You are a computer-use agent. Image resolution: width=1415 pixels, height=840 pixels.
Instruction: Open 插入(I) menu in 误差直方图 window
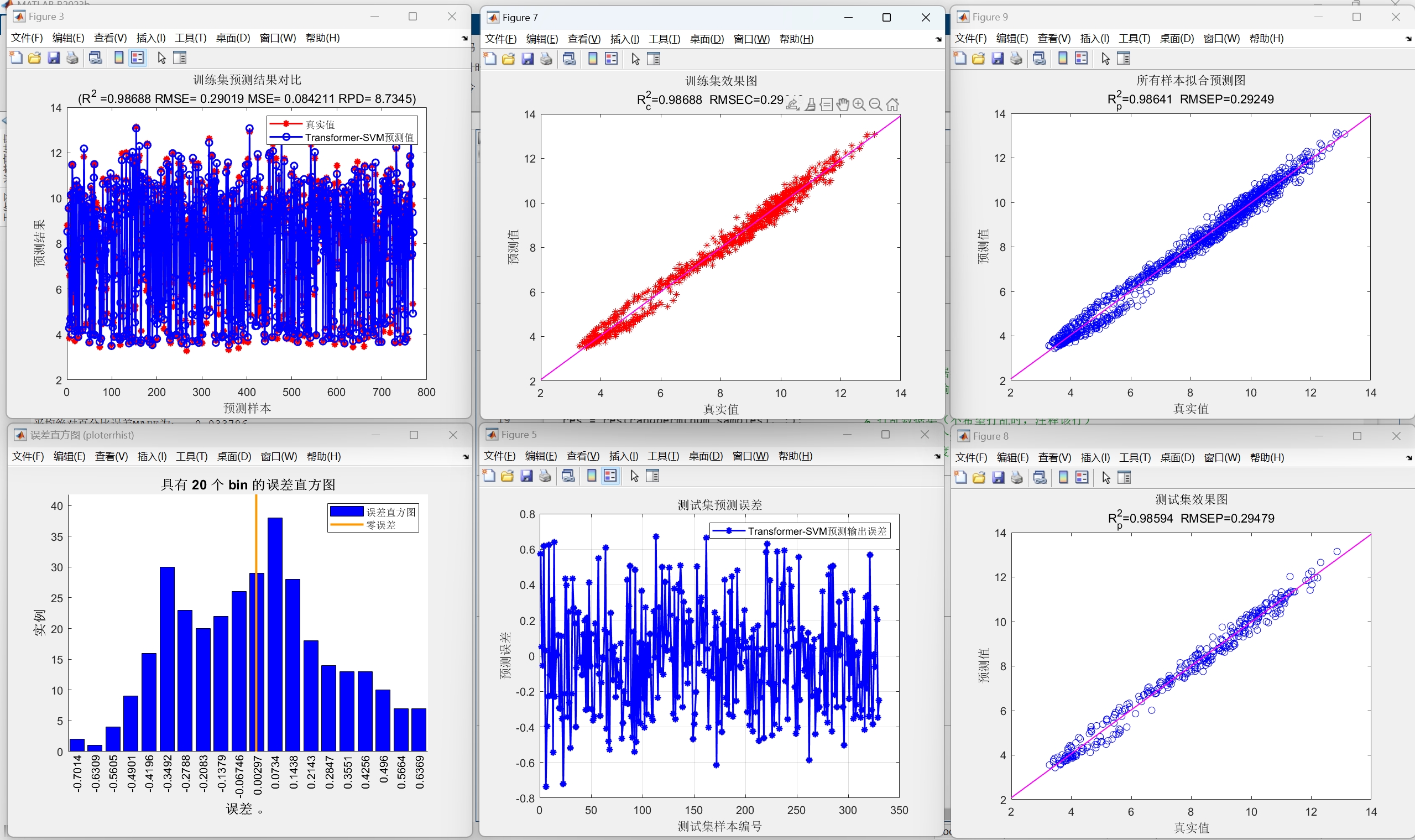coord(152,456)
